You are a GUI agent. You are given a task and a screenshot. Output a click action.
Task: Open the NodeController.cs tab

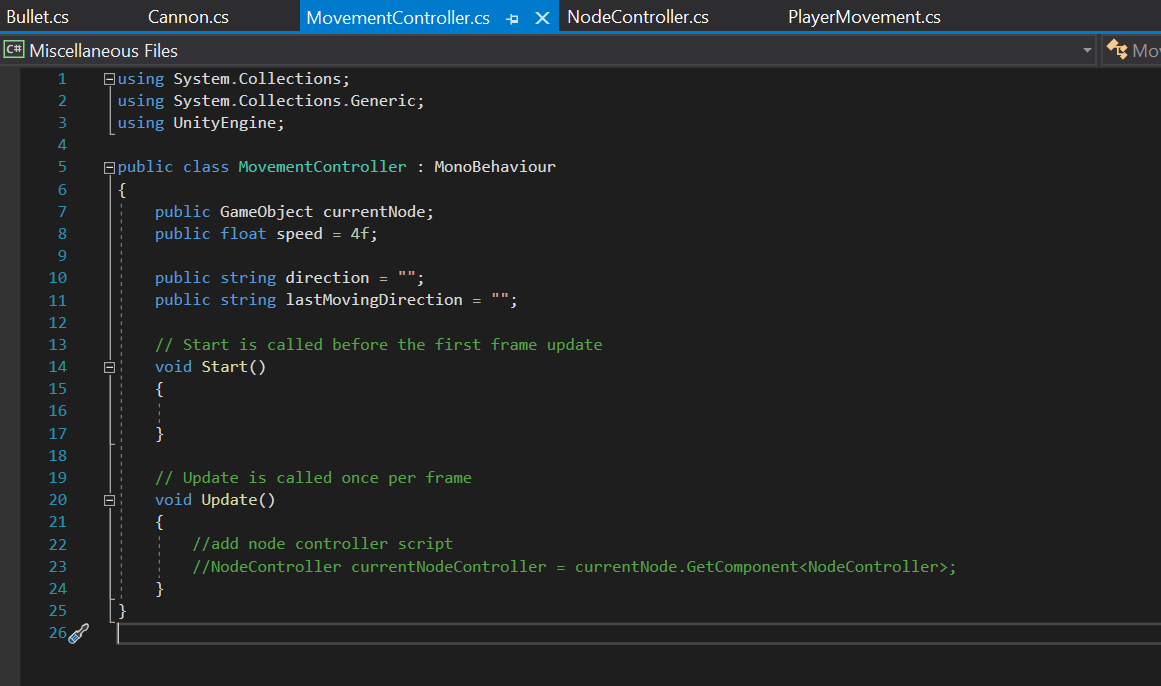click(x=638, y=16)
